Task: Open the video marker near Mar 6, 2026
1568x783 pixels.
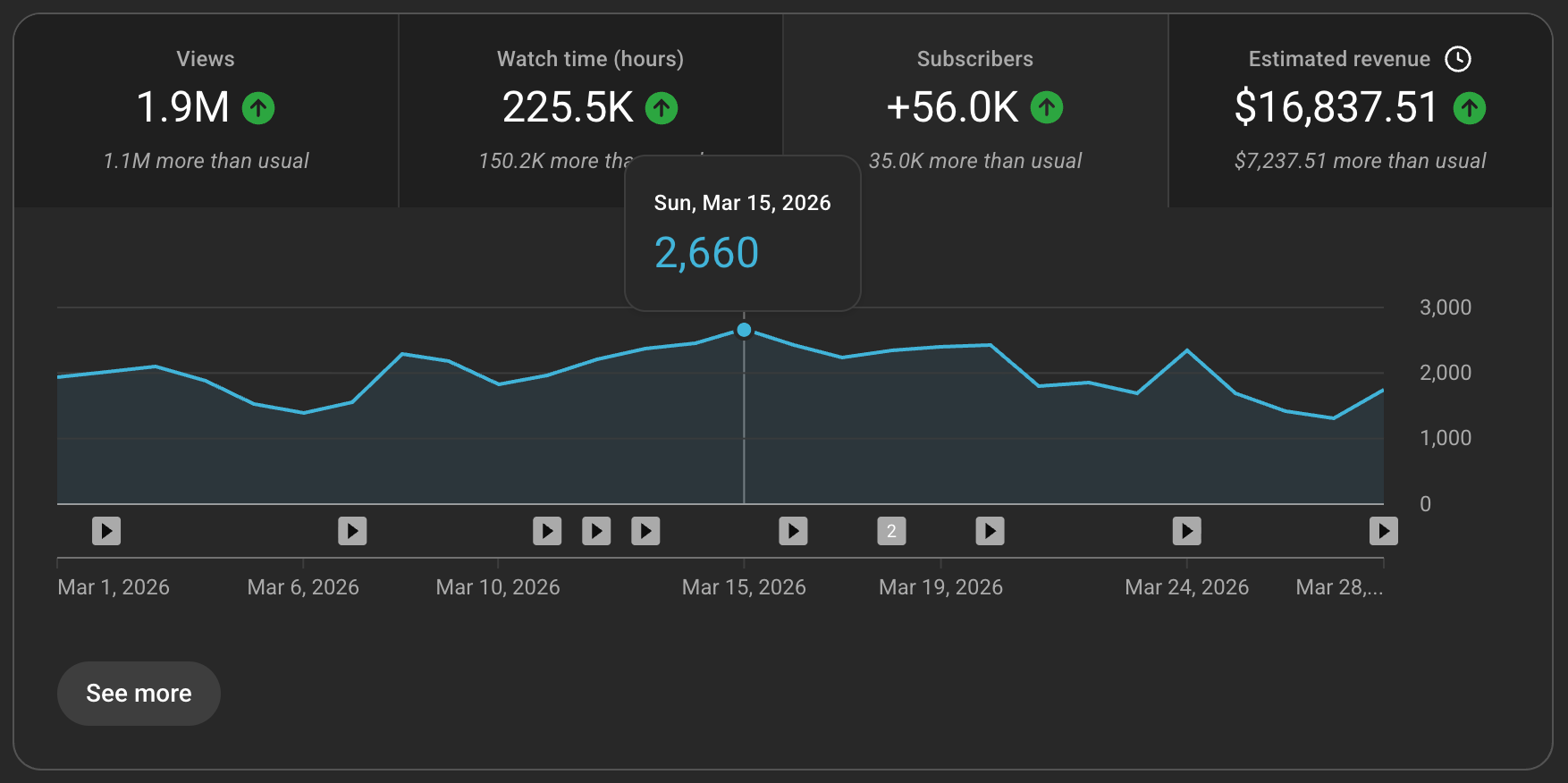Action: pos(352,531)
